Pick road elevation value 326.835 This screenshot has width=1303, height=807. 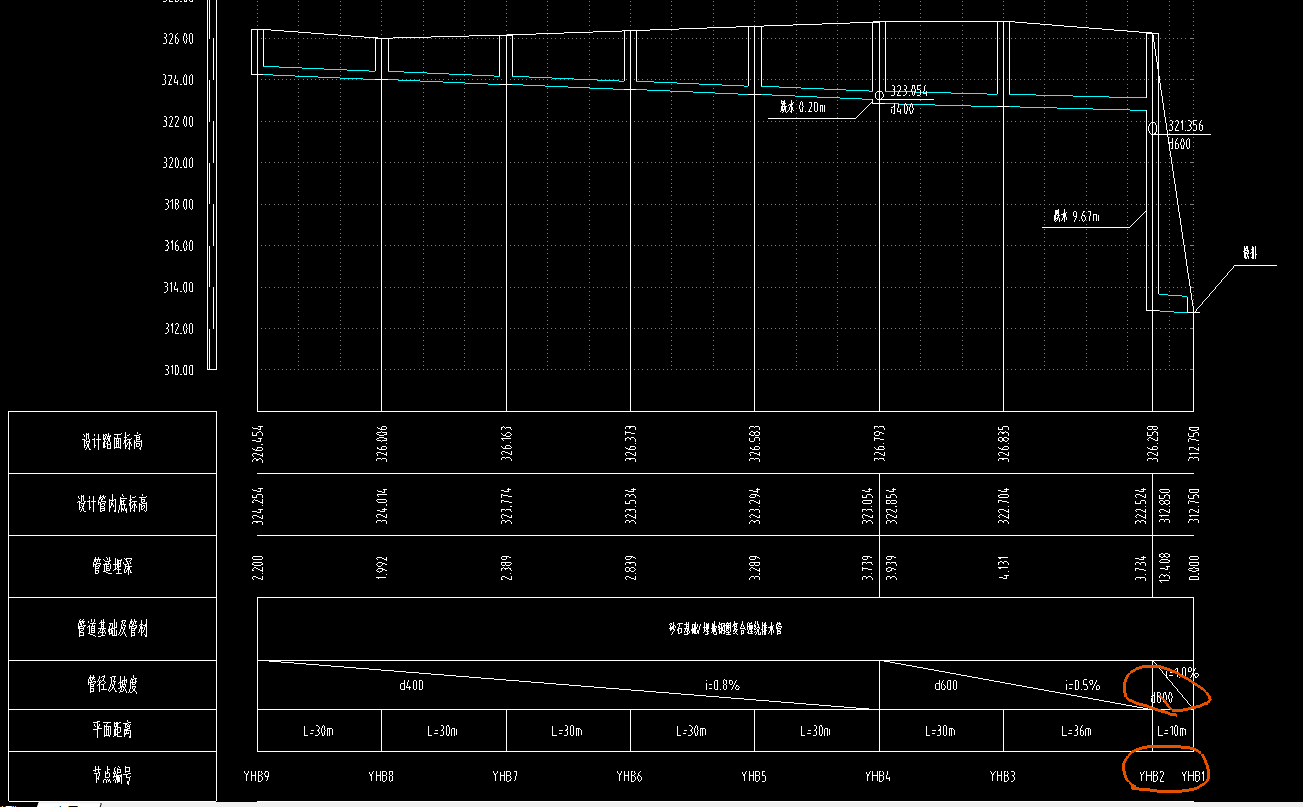click(x=1004, y=442)
